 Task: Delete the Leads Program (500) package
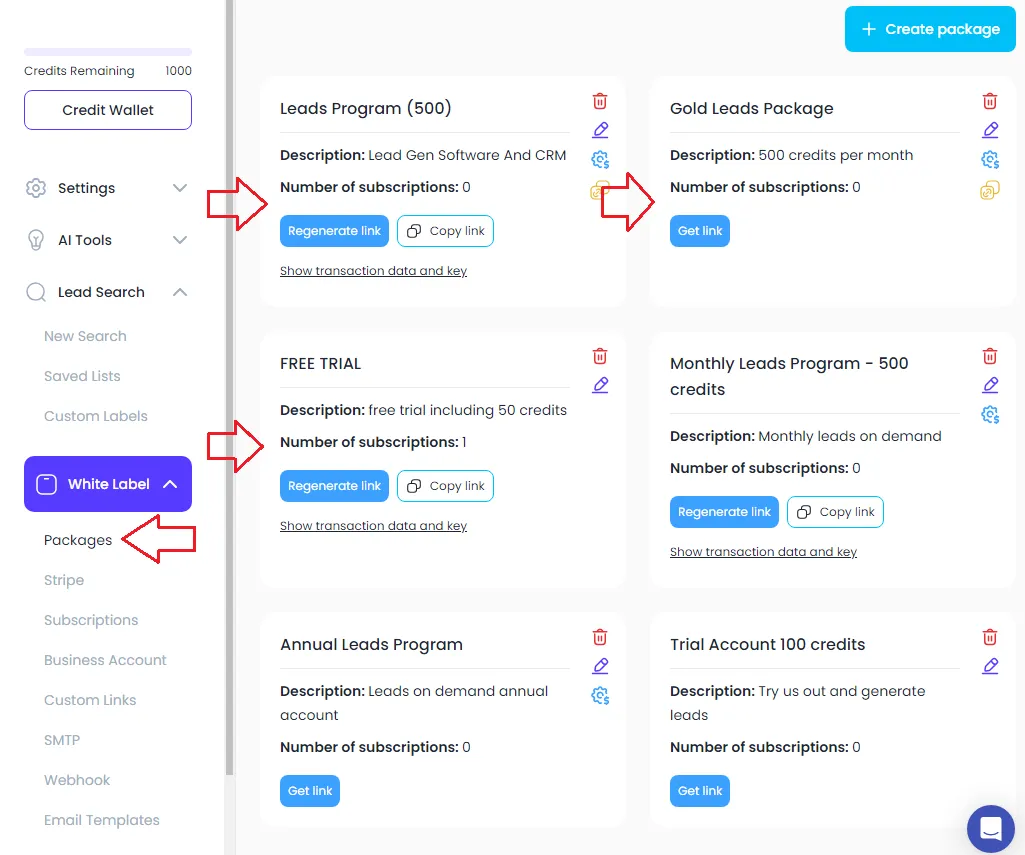click(599, 101)
